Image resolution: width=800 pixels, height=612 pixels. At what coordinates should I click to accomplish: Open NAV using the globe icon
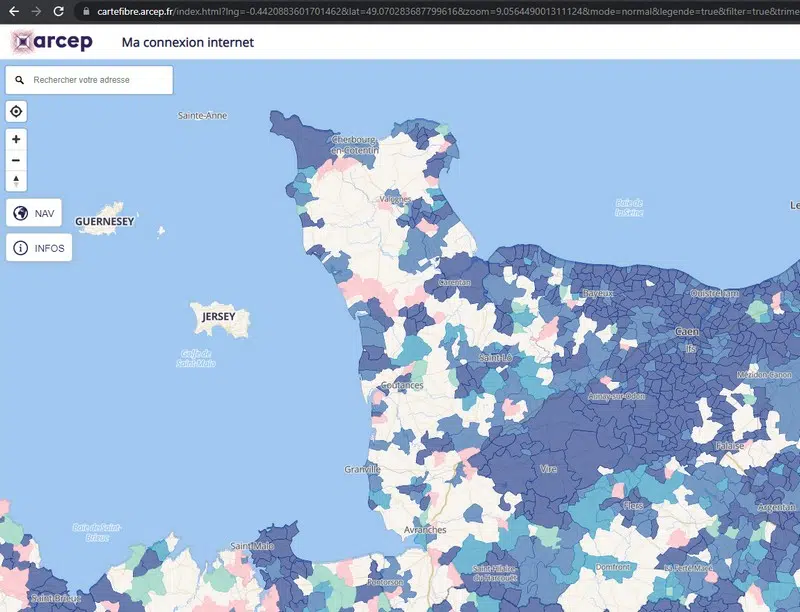click(21, 212)
